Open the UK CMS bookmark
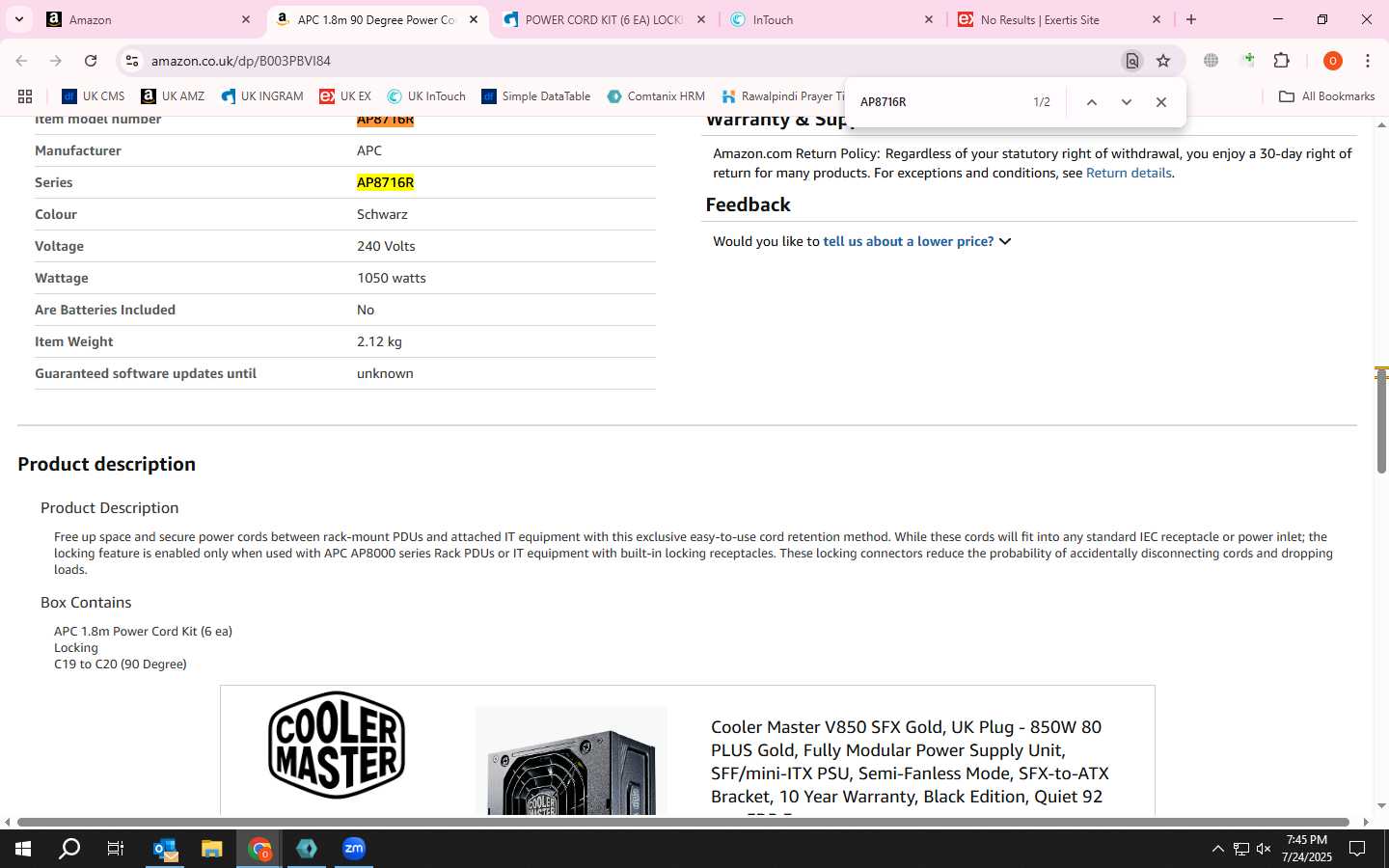Viewport: 1389px width, 868px height. point(94,96)
